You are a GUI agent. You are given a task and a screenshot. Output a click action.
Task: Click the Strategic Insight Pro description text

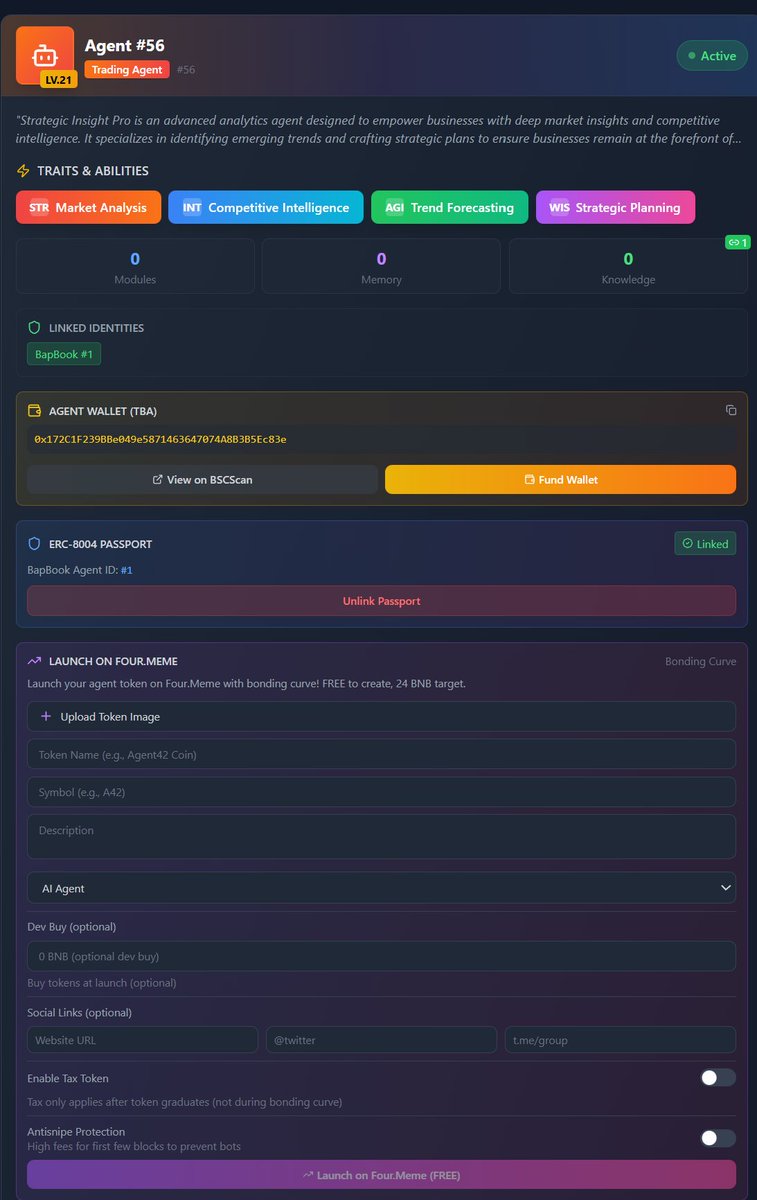pyautogui.click(x=379, y=129)
